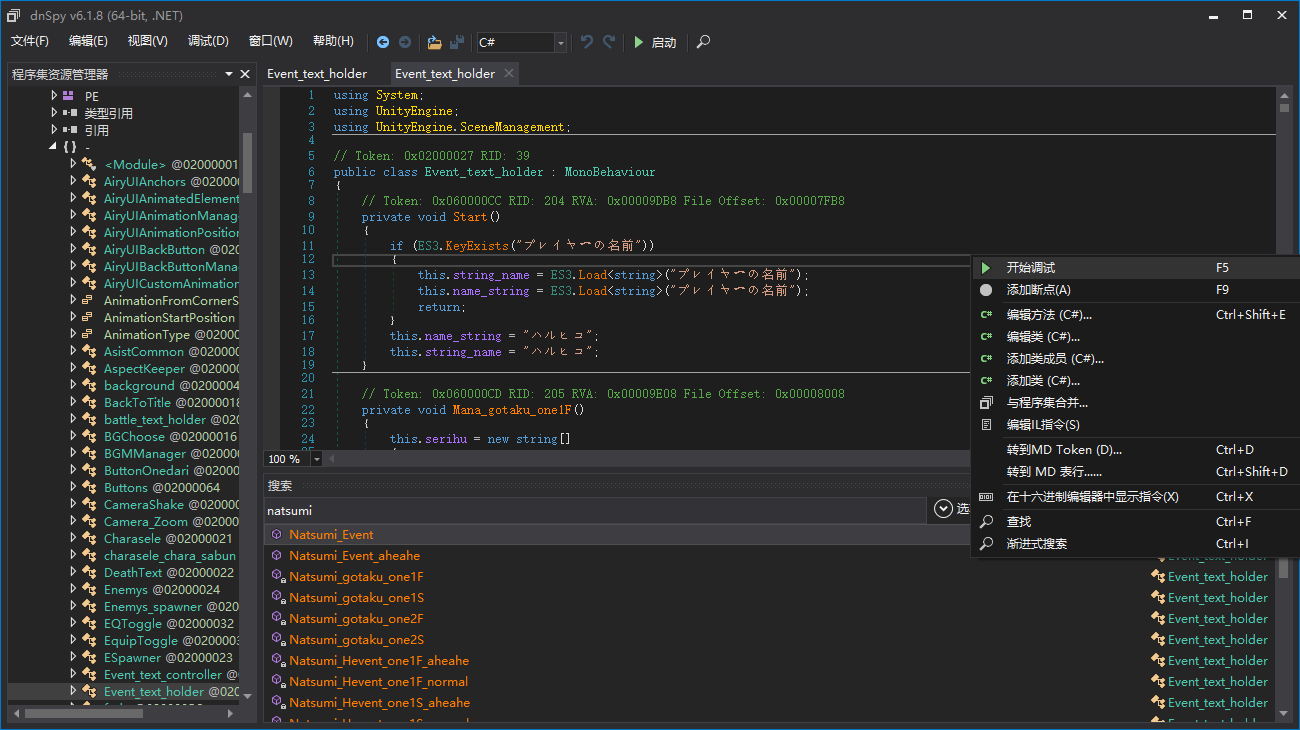The height and width of the screenshot is (730, 1300).
Task: Close the active Event_text_holder tab
Action: [509, 73]
